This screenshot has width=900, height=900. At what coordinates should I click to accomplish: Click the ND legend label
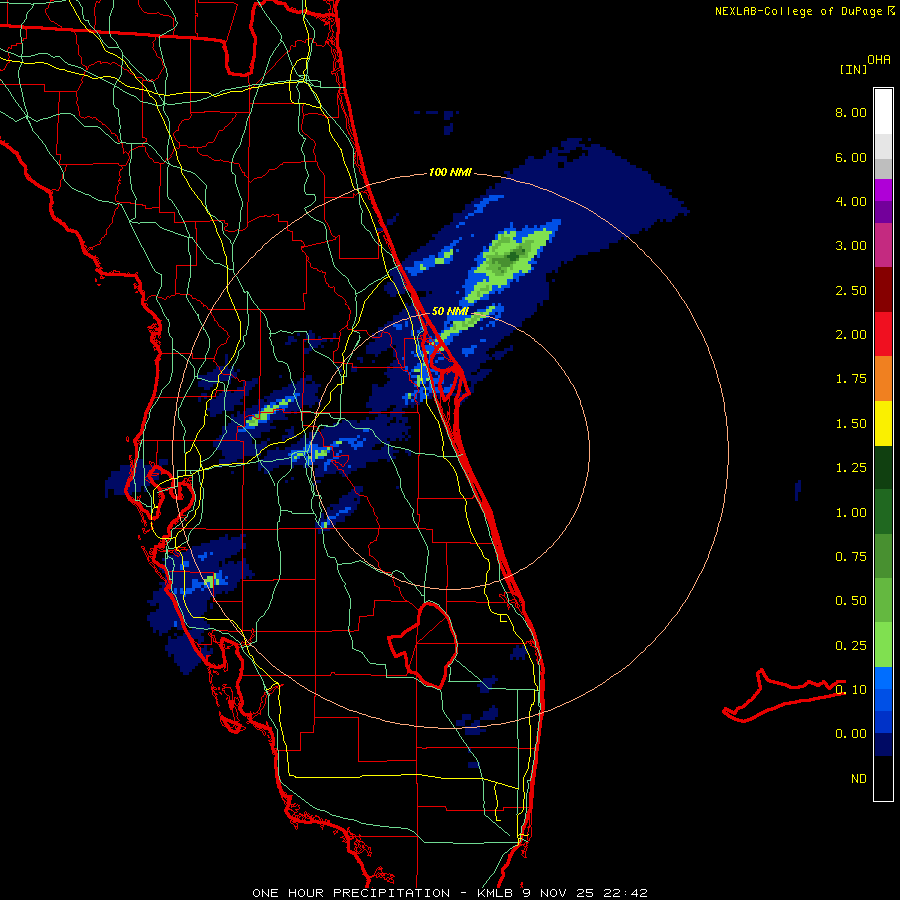coord(859,779)
